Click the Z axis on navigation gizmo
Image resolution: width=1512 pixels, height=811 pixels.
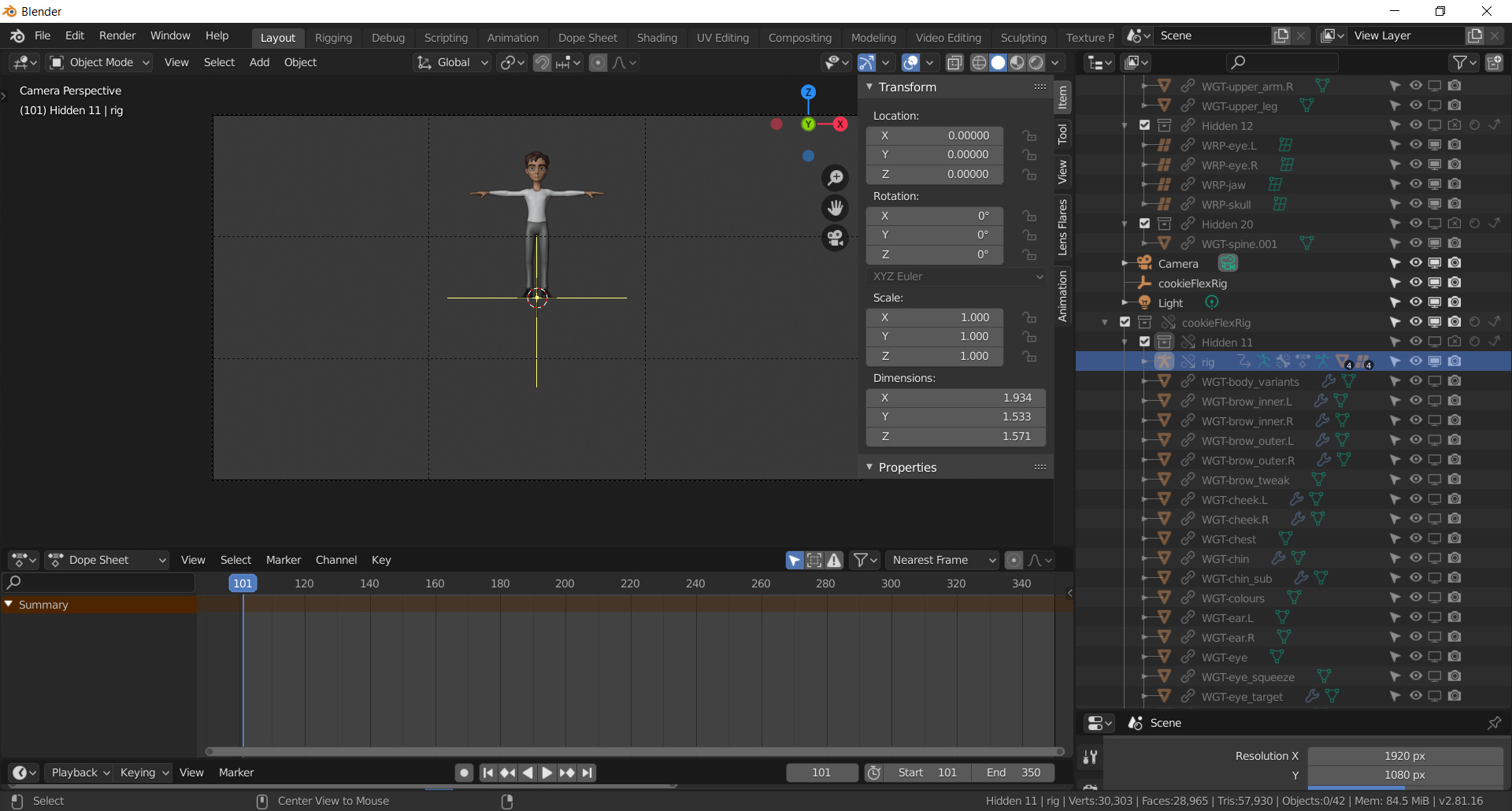[808, 92]
